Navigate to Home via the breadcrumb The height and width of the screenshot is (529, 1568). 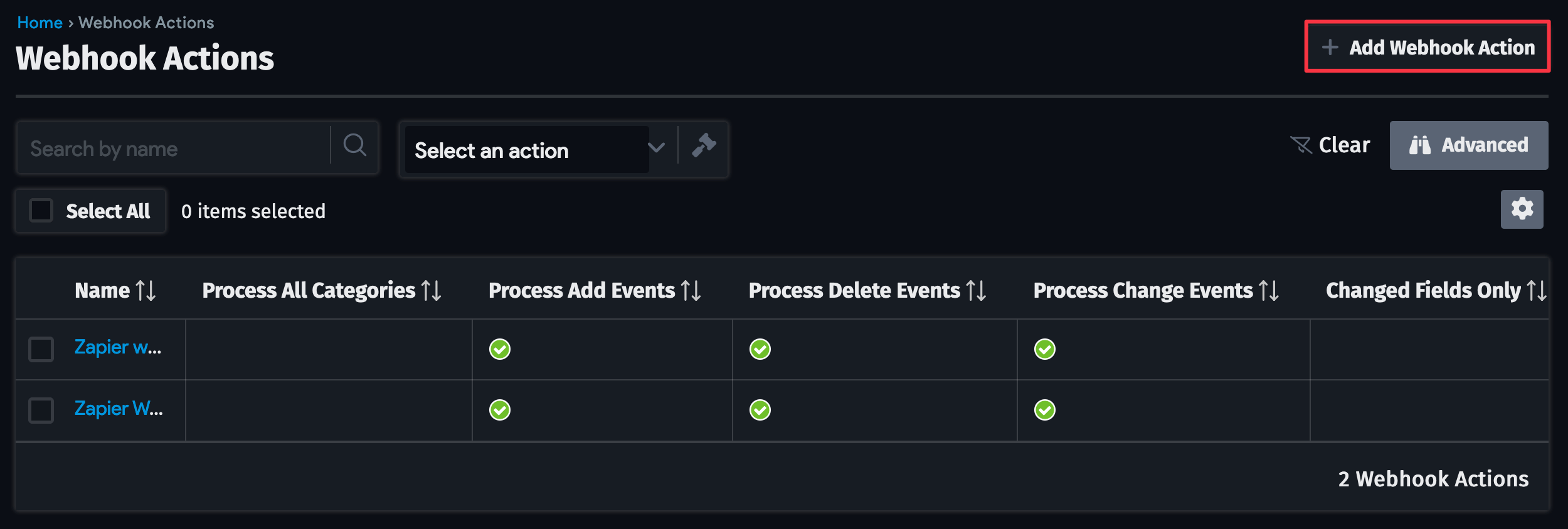click(40, 22)
